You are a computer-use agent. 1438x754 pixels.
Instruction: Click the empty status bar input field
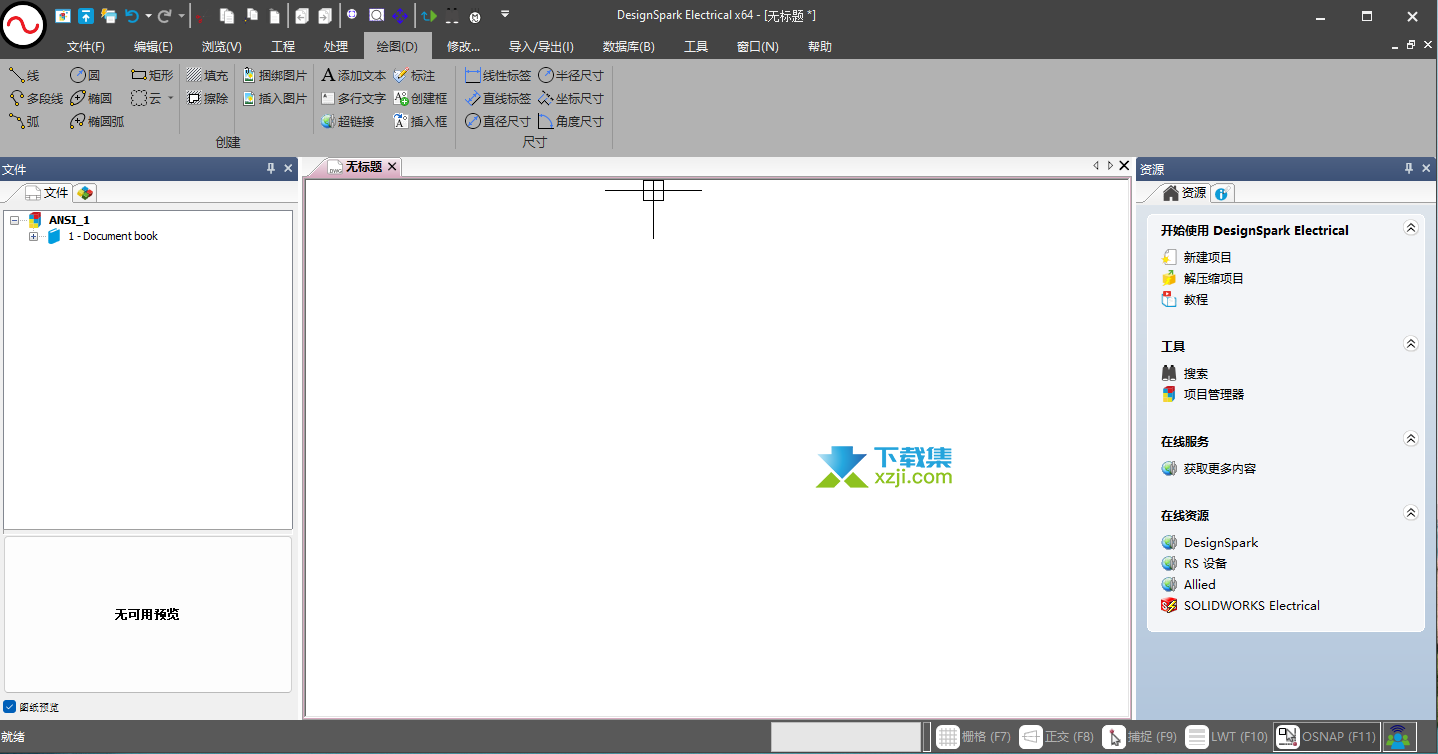pos(845,737)
